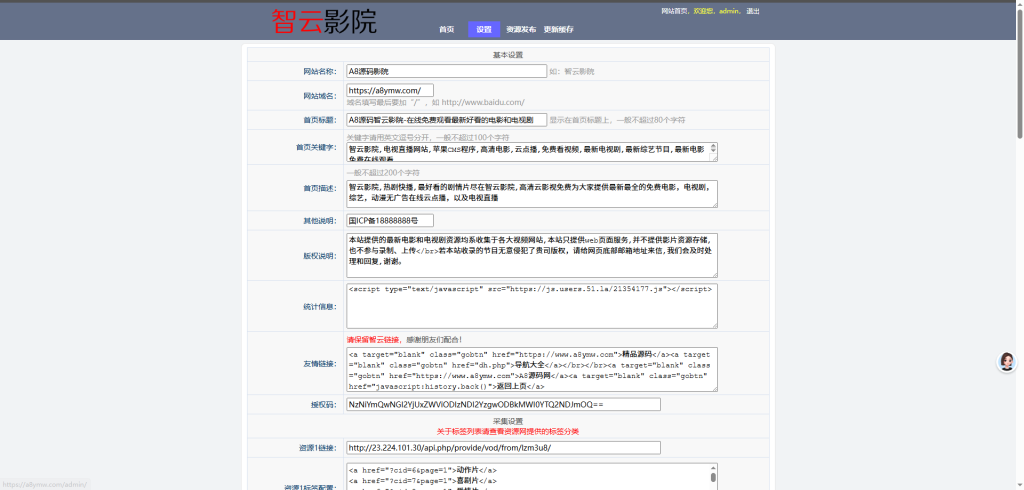
Task: Click inside the 版权说明 textarea
Action: [x=532, y=255]
